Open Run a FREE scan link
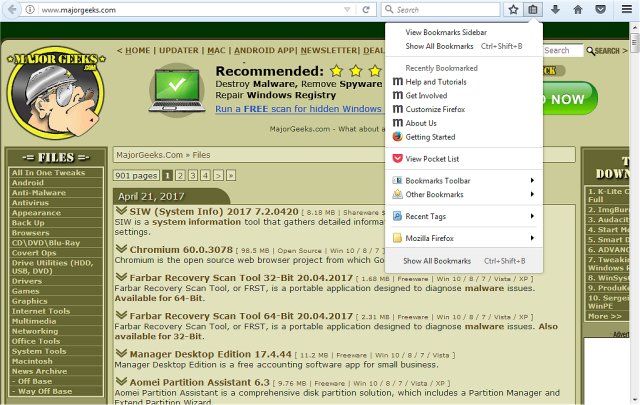 [299, 109]
